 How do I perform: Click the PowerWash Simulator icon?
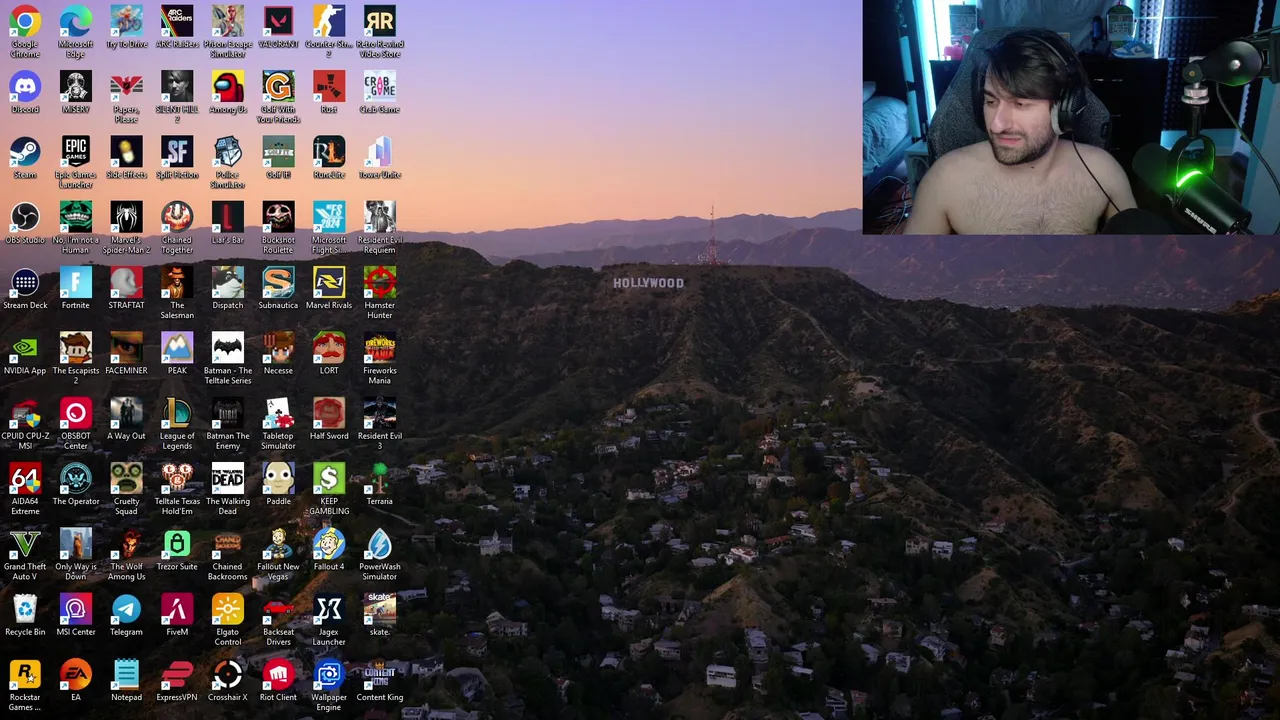(x=380, y=553)
